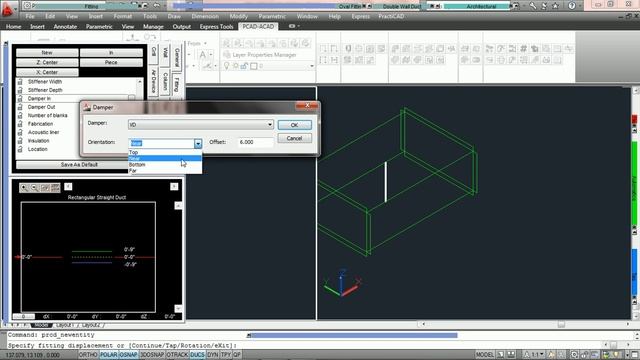Click the New button
The width and height of the screenshot is (640, 360).
47,53
